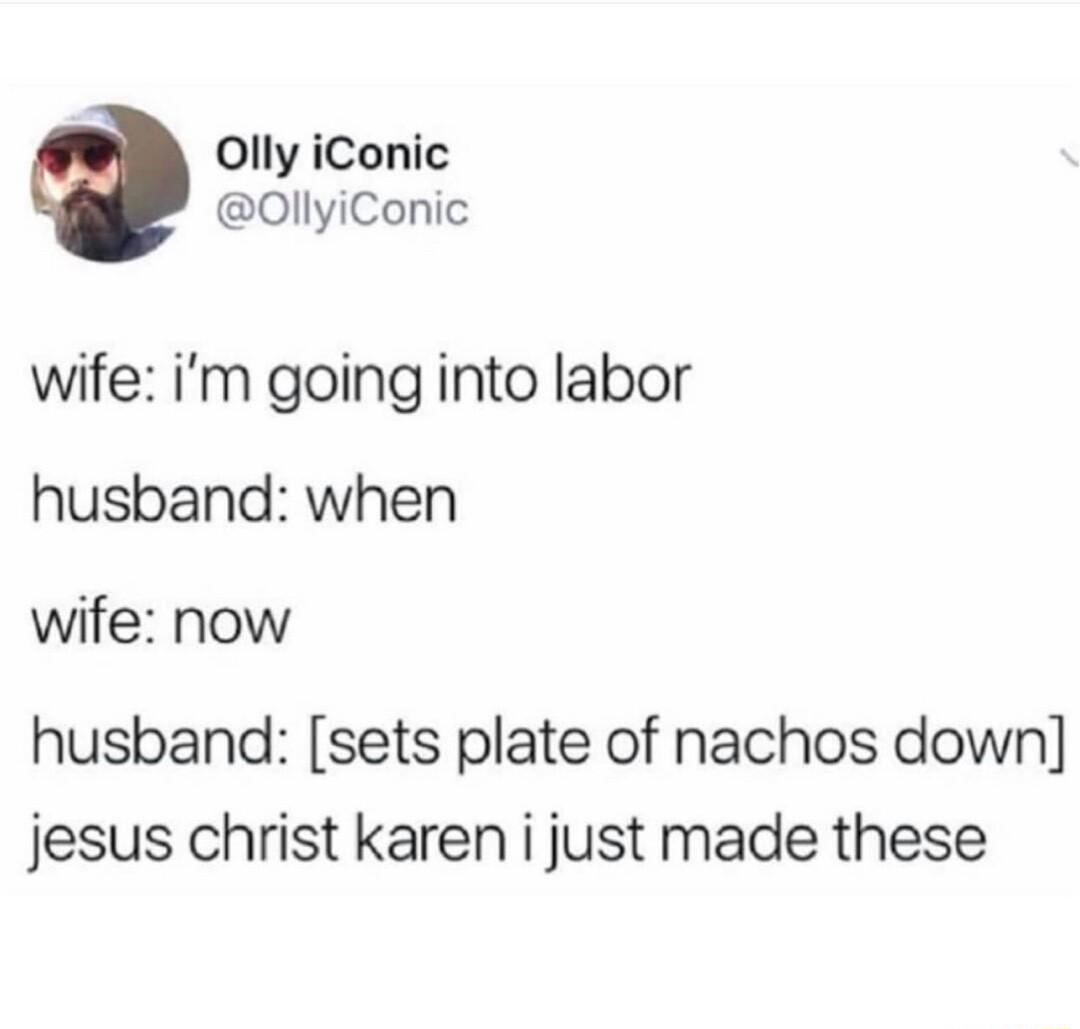
Task: Click the line "wife: now"
Action: (160, 623)
